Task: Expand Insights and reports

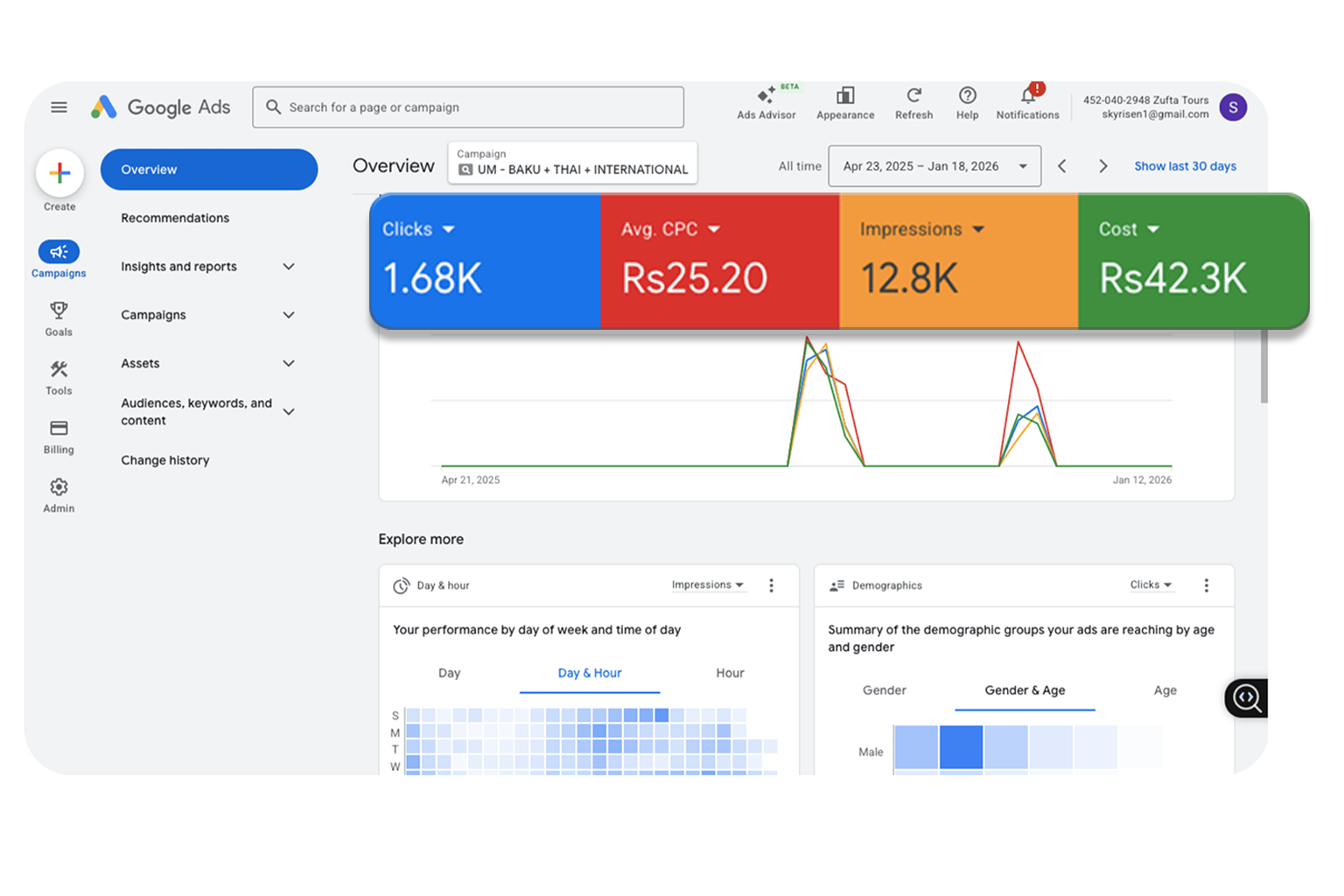Action: (289, 266)
